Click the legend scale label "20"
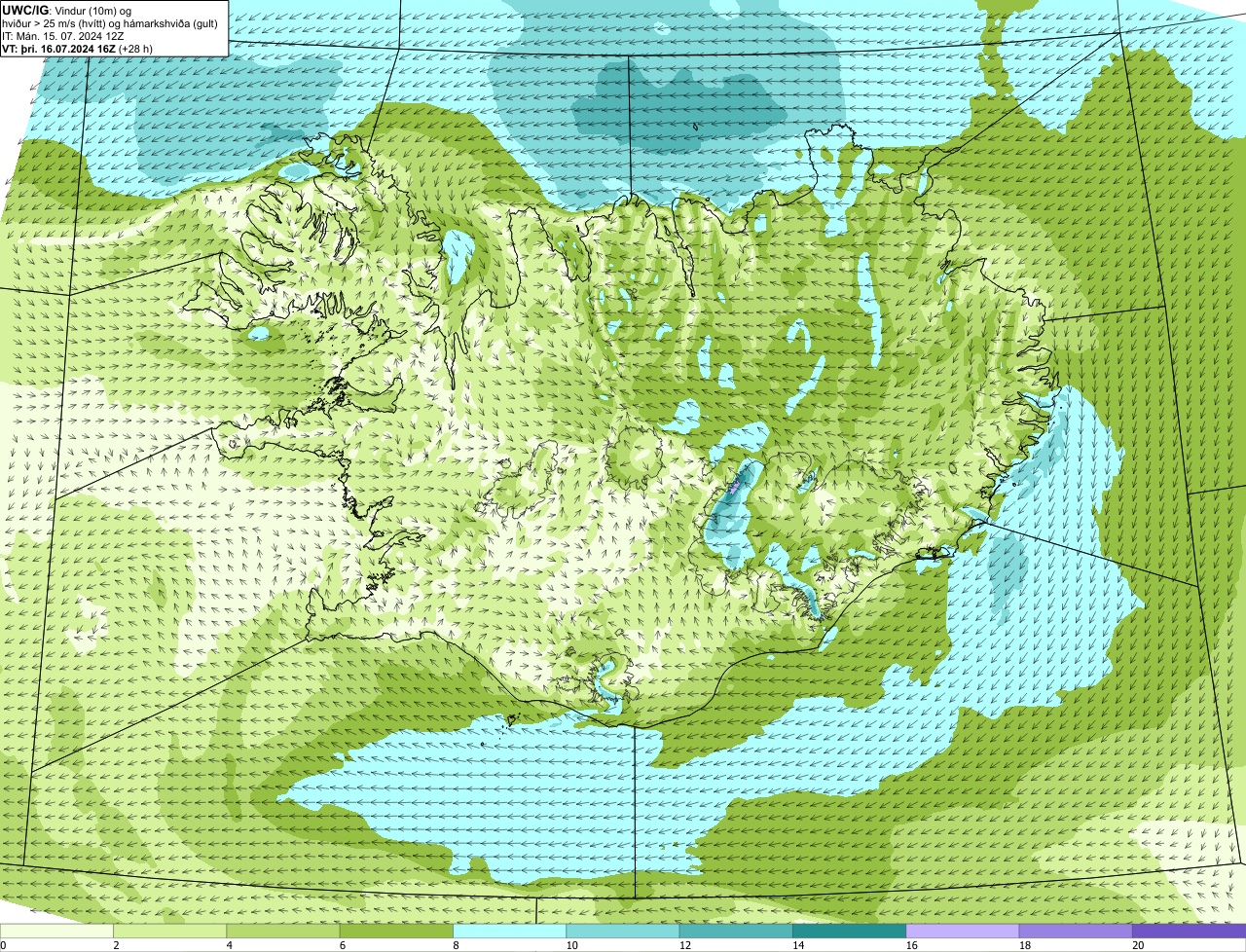The image size is (1246, 952). pos(1138,945)
